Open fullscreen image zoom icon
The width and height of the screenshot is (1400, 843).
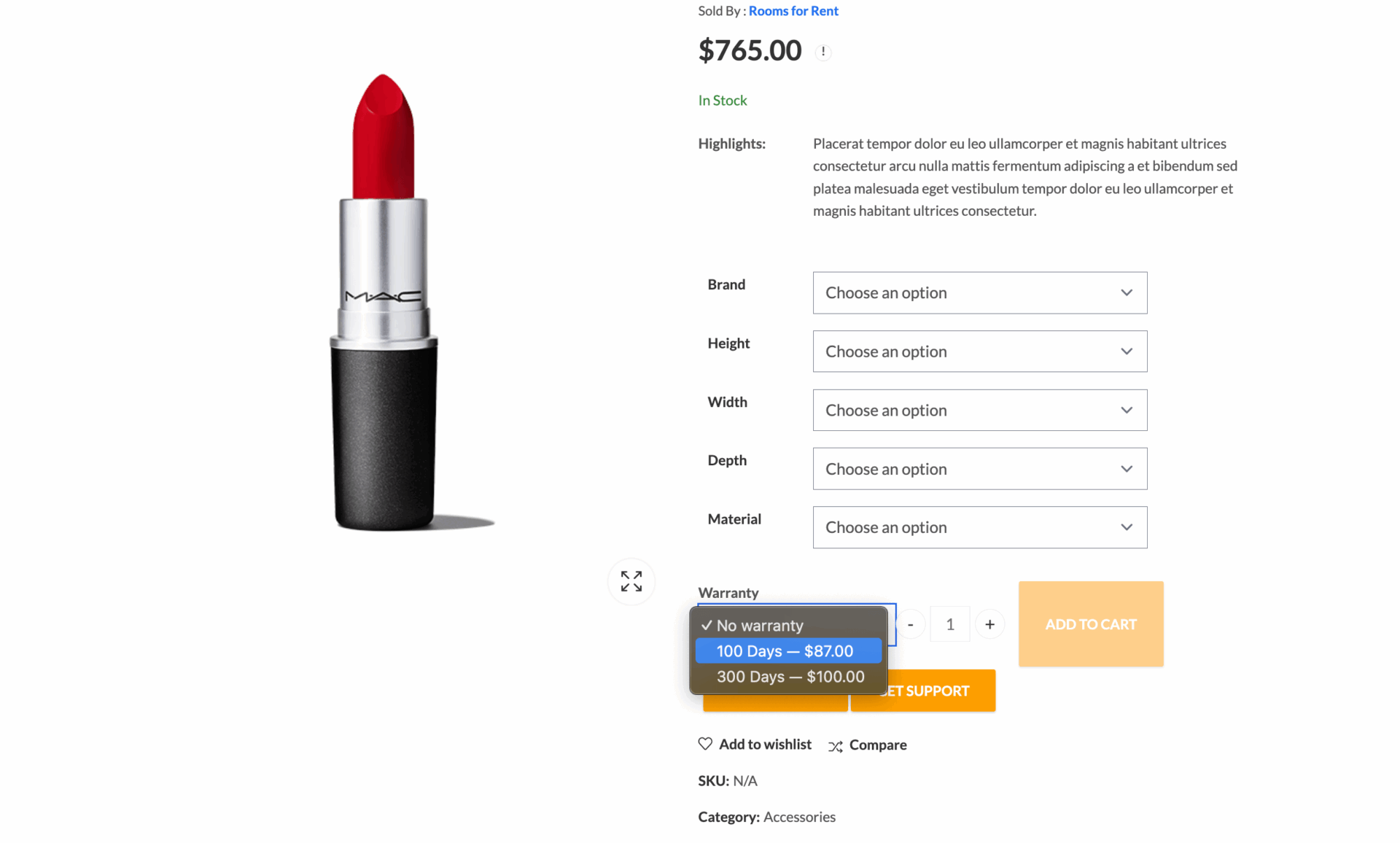click(x=631, y=581)
